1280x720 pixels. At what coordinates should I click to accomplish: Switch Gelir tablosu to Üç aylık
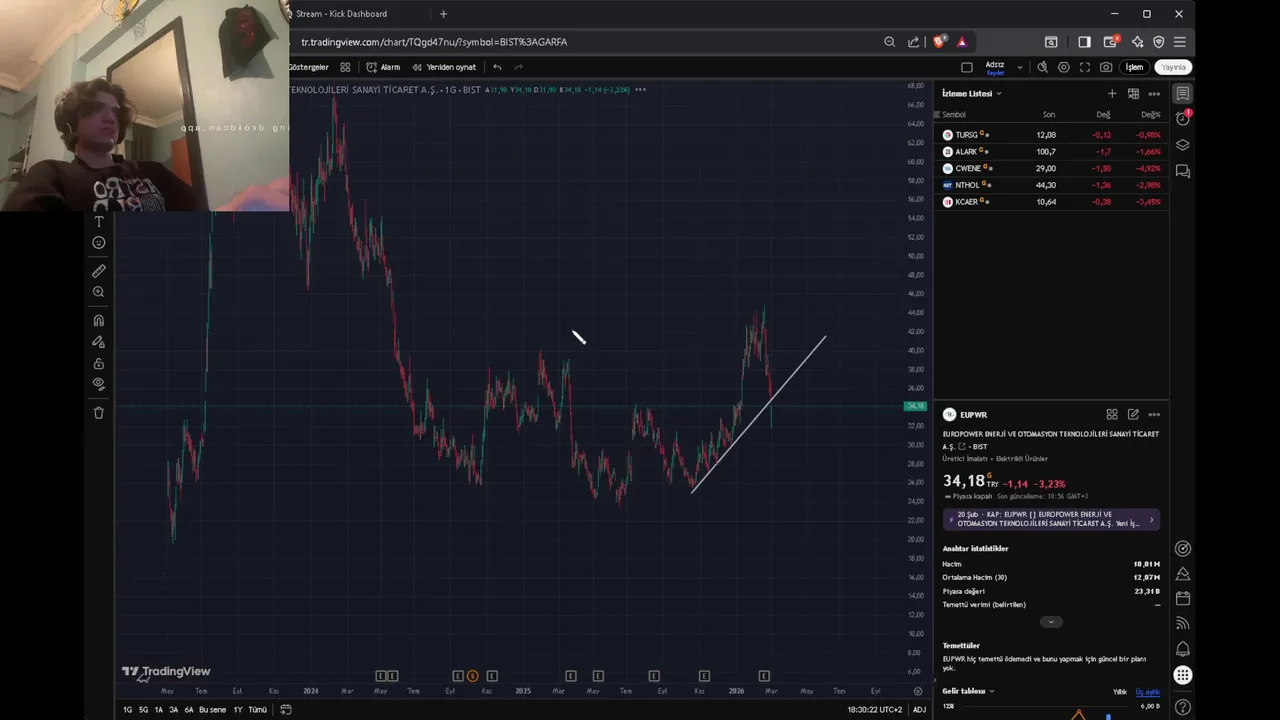tap(1147, 692)
